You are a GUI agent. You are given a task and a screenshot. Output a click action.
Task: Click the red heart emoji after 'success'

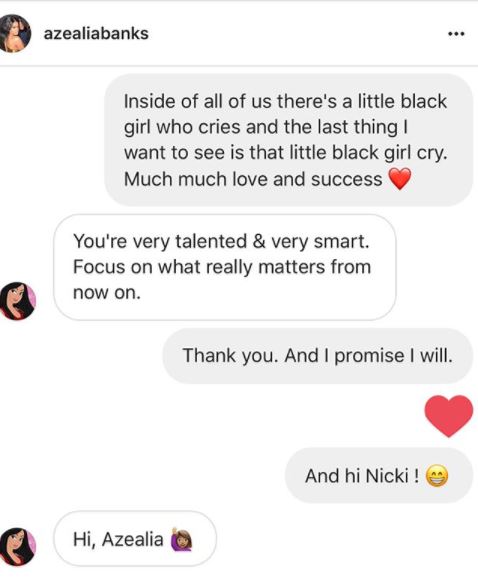(400, 179)
